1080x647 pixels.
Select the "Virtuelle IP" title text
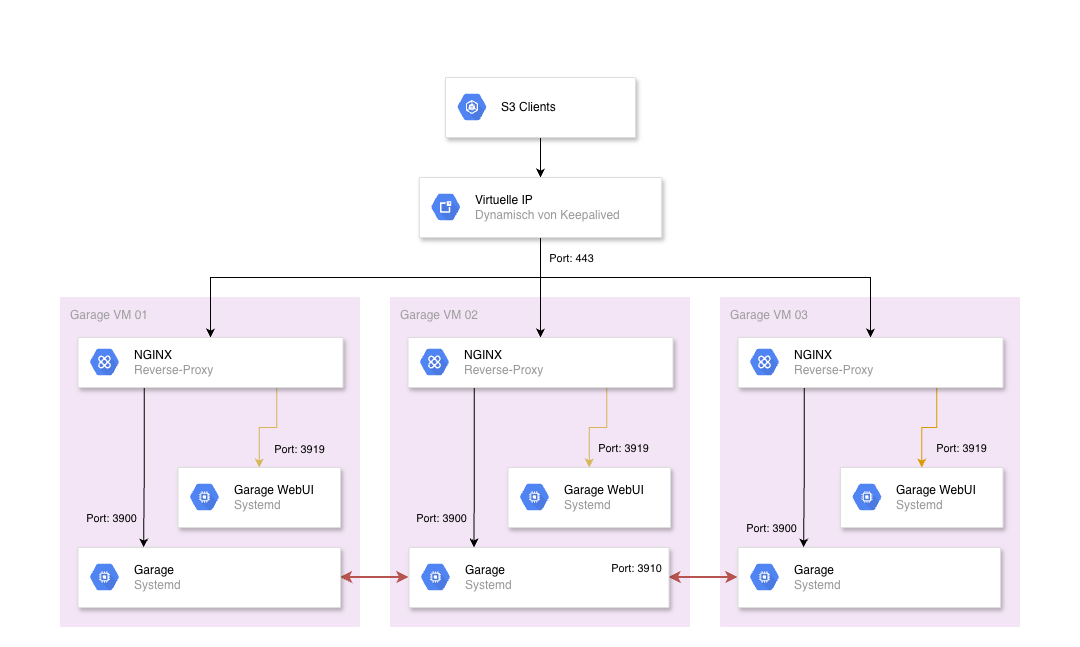pos(503,200)
